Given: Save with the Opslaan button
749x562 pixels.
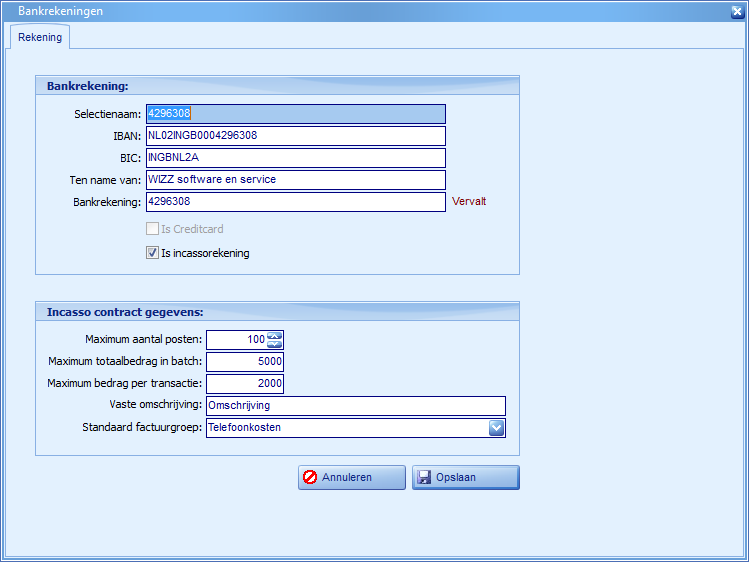Looking at the screenshot, I should click(465, 478).
